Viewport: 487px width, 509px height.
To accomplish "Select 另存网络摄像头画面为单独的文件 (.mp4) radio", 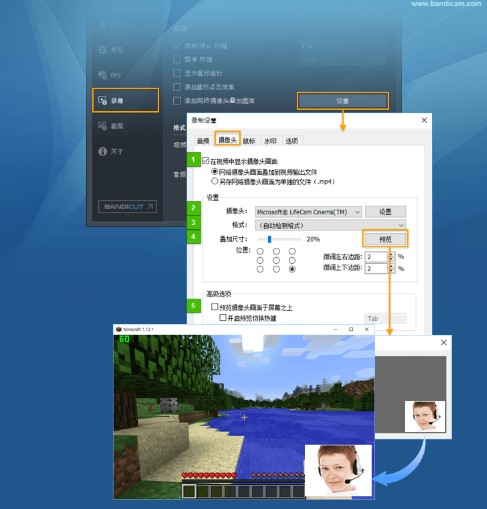I will click(x=215, y=181).
